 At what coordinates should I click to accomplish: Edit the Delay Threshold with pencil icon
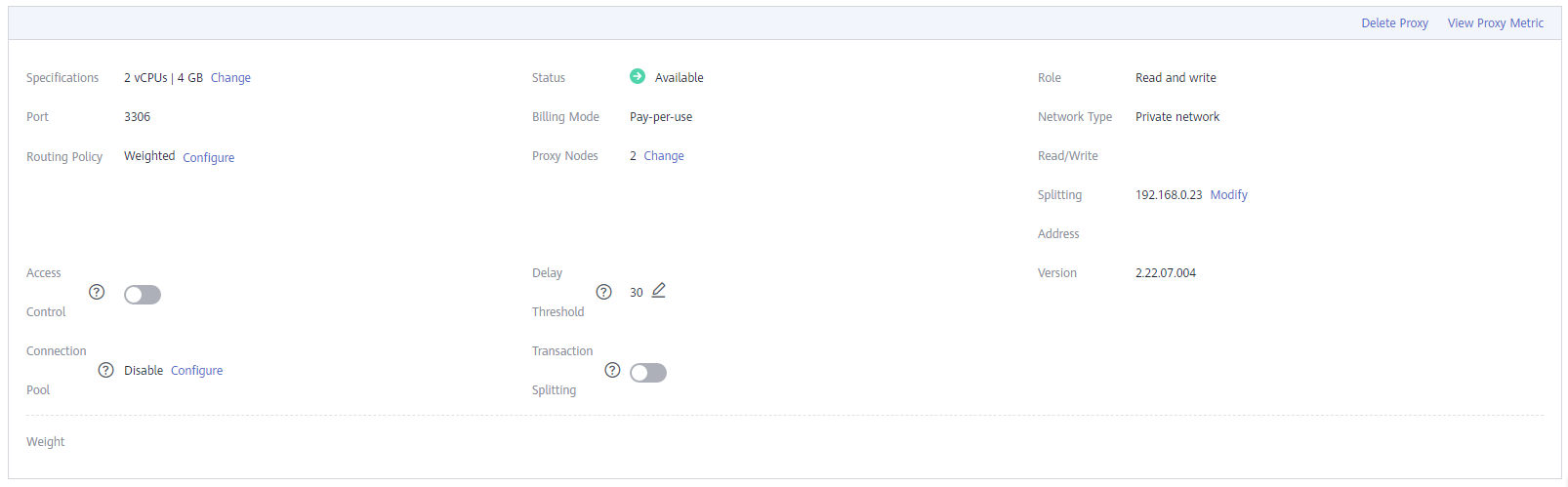(659, 291)
